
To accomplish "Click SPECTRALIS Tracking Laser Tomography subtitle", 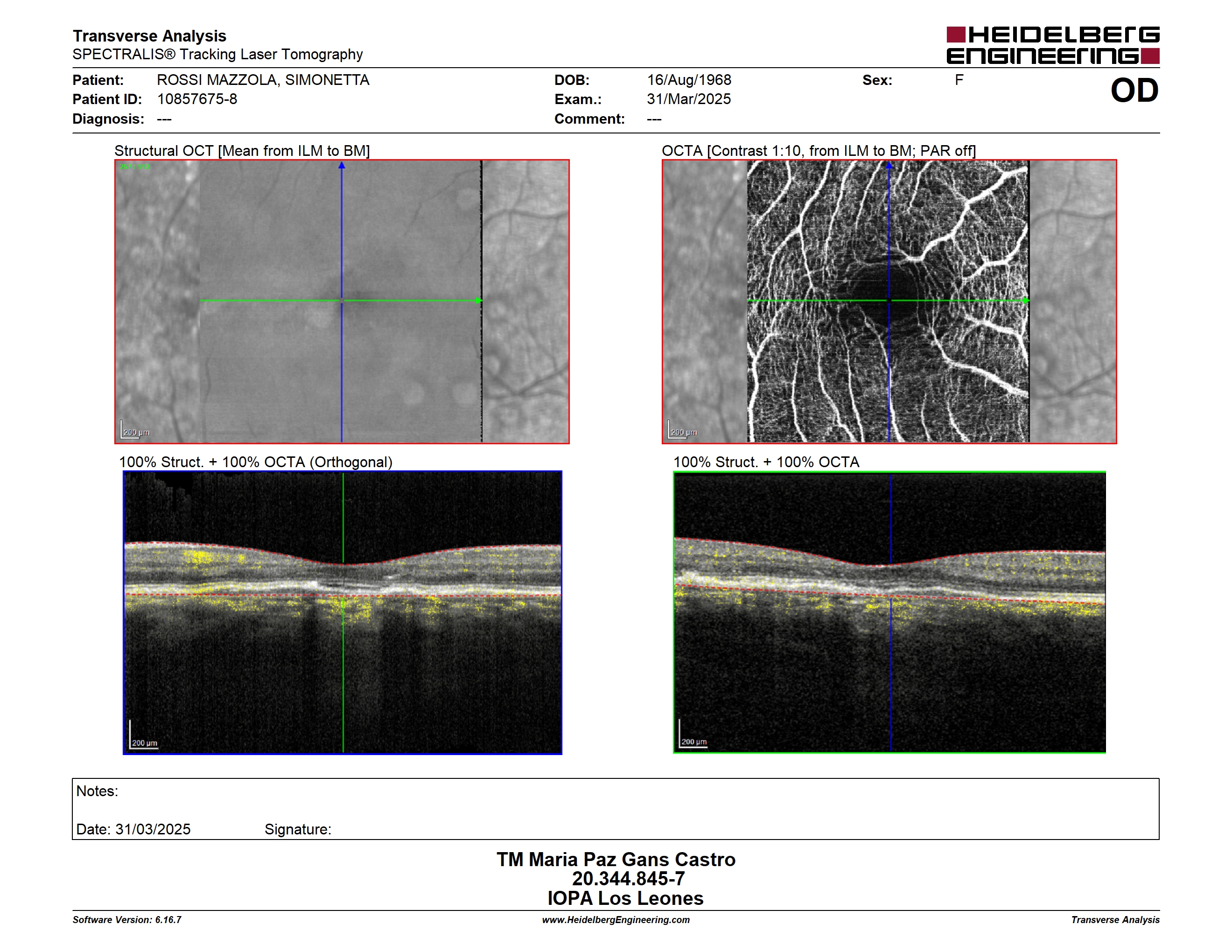I will tap(218, 55).
